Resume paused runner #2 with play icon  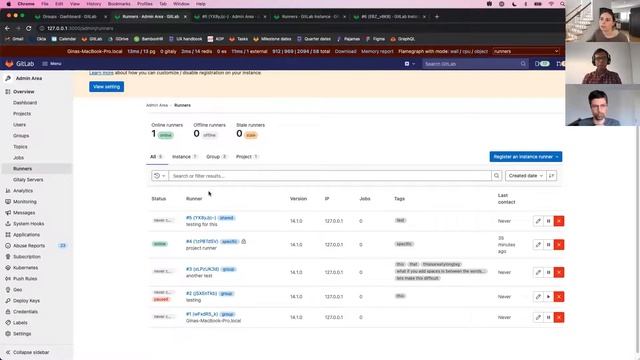pos(549,297)
